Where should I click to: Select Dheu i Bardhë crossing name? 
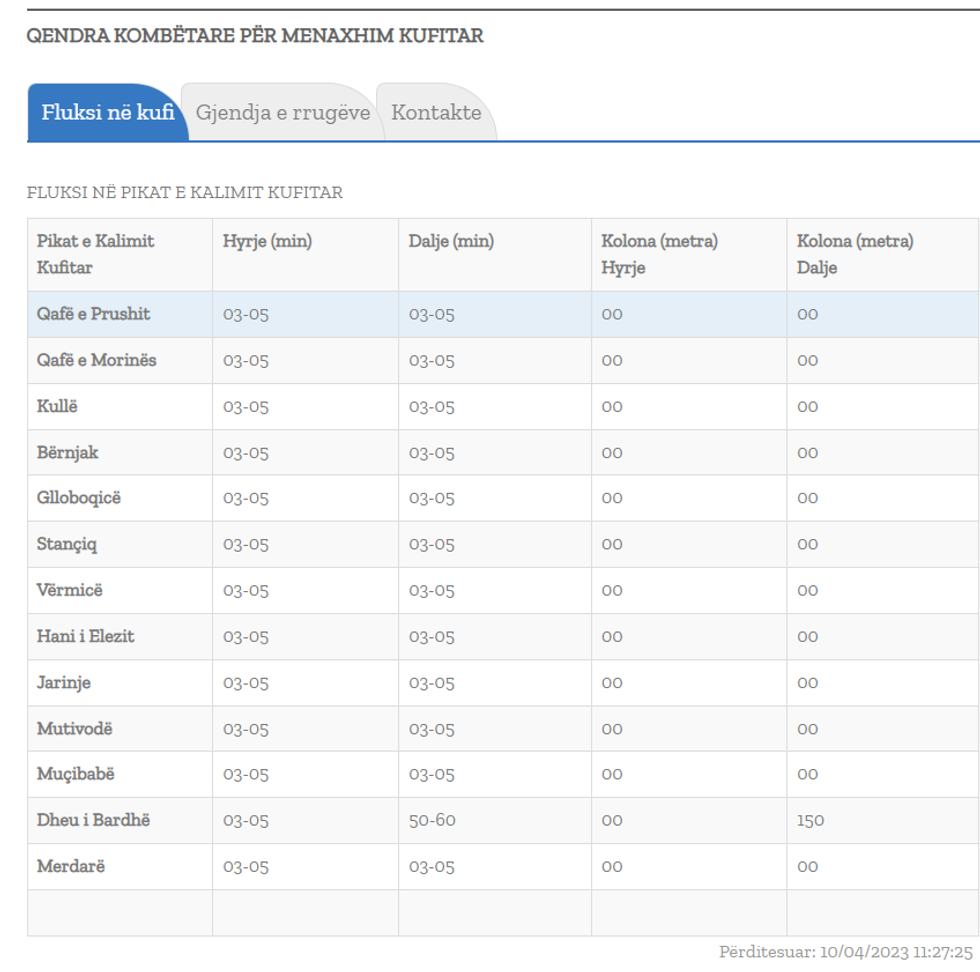[93, 820]
